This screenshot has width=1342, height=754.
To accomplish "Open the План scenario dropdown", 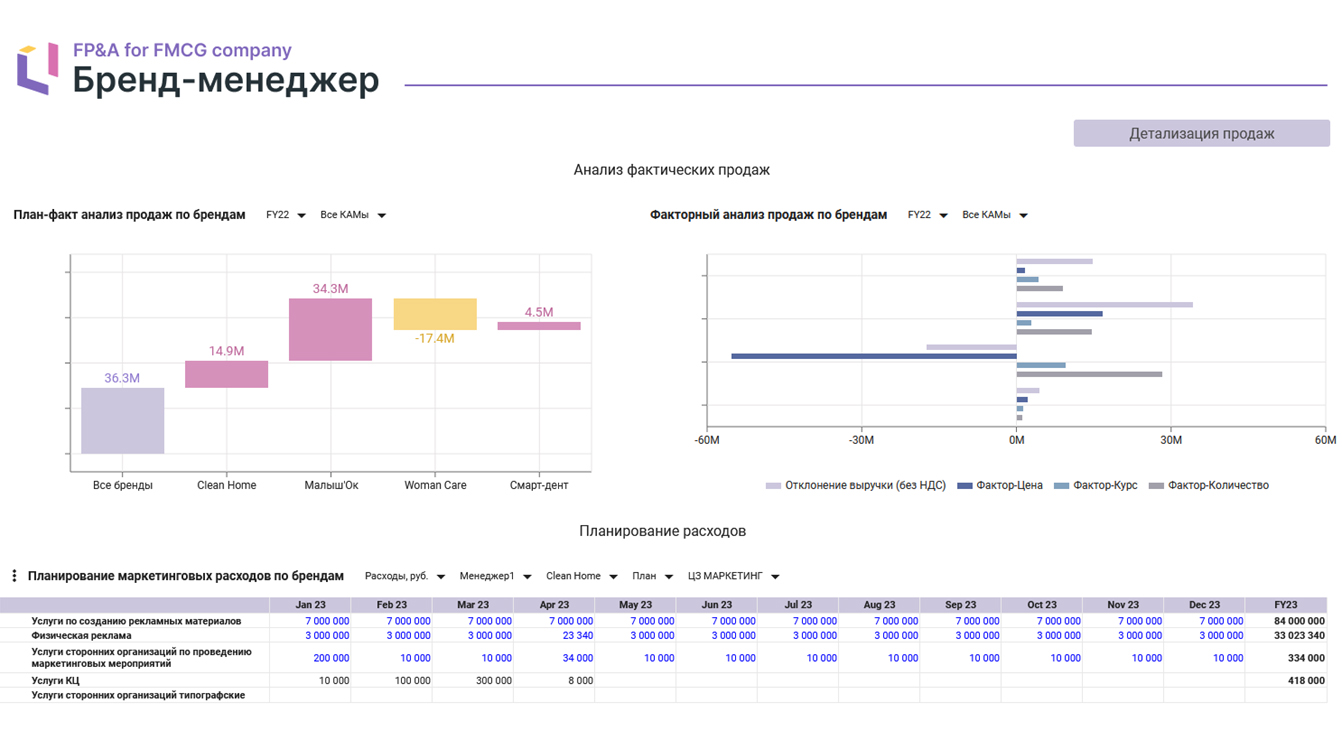I will 653,576.
